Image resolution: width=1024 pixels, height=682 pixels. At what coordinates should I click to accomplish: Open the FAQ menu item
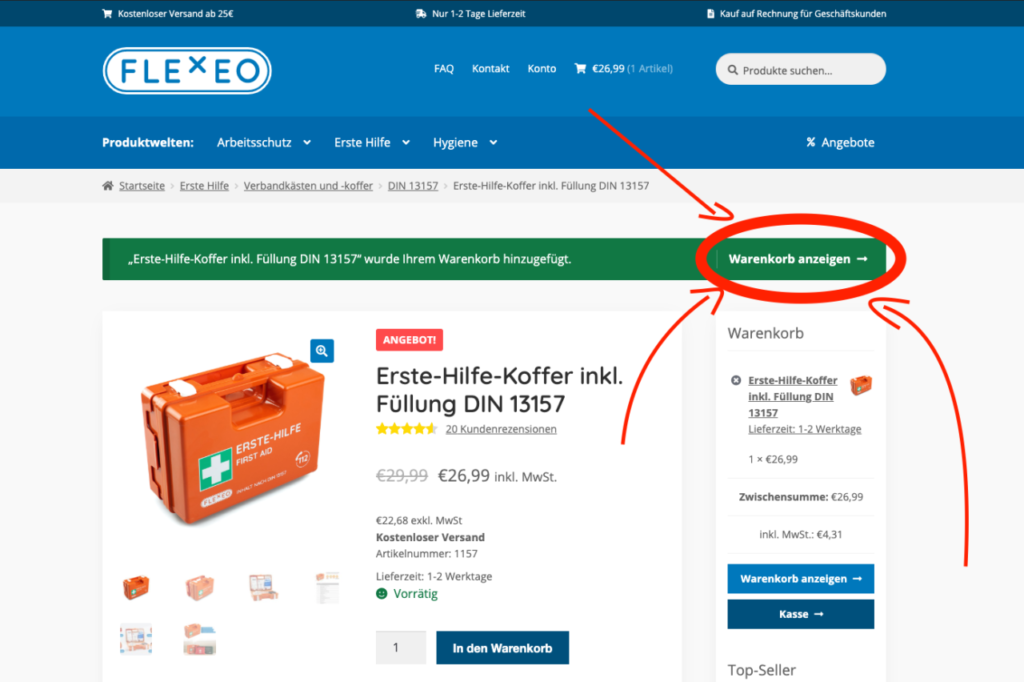[x=443, y=69]
